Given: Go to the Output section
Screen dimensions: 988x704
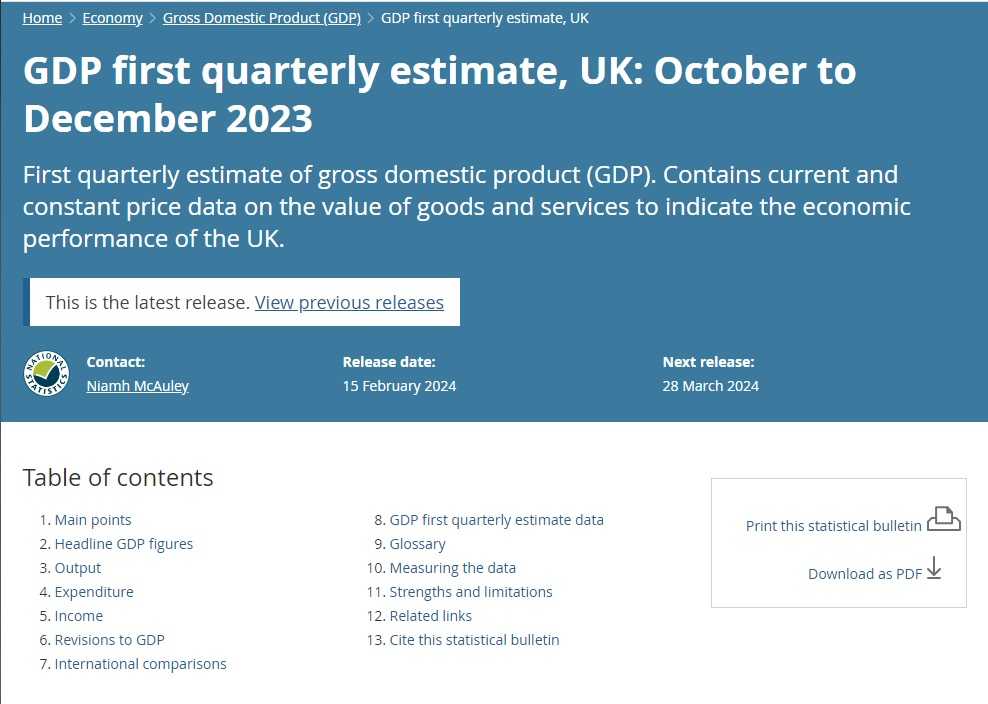Looking at the screenshot, I should coord(77,568).
